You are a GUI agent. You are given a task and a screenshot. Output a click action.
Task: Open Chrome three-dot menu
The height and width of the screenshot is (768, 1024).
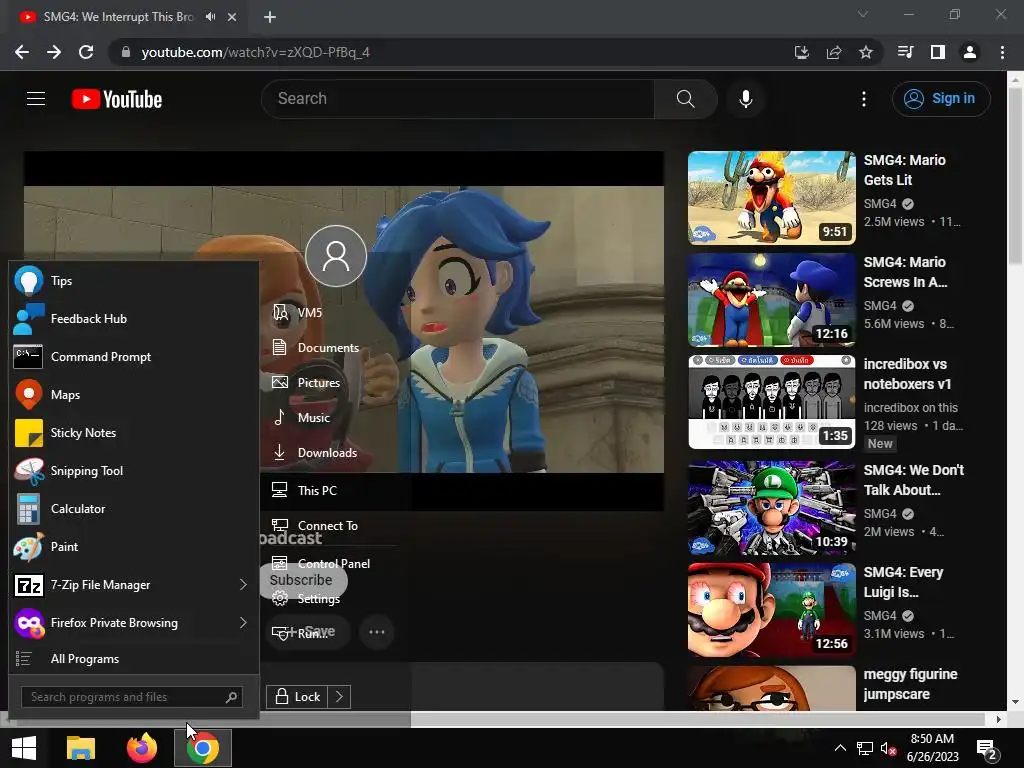point(1002,52)
